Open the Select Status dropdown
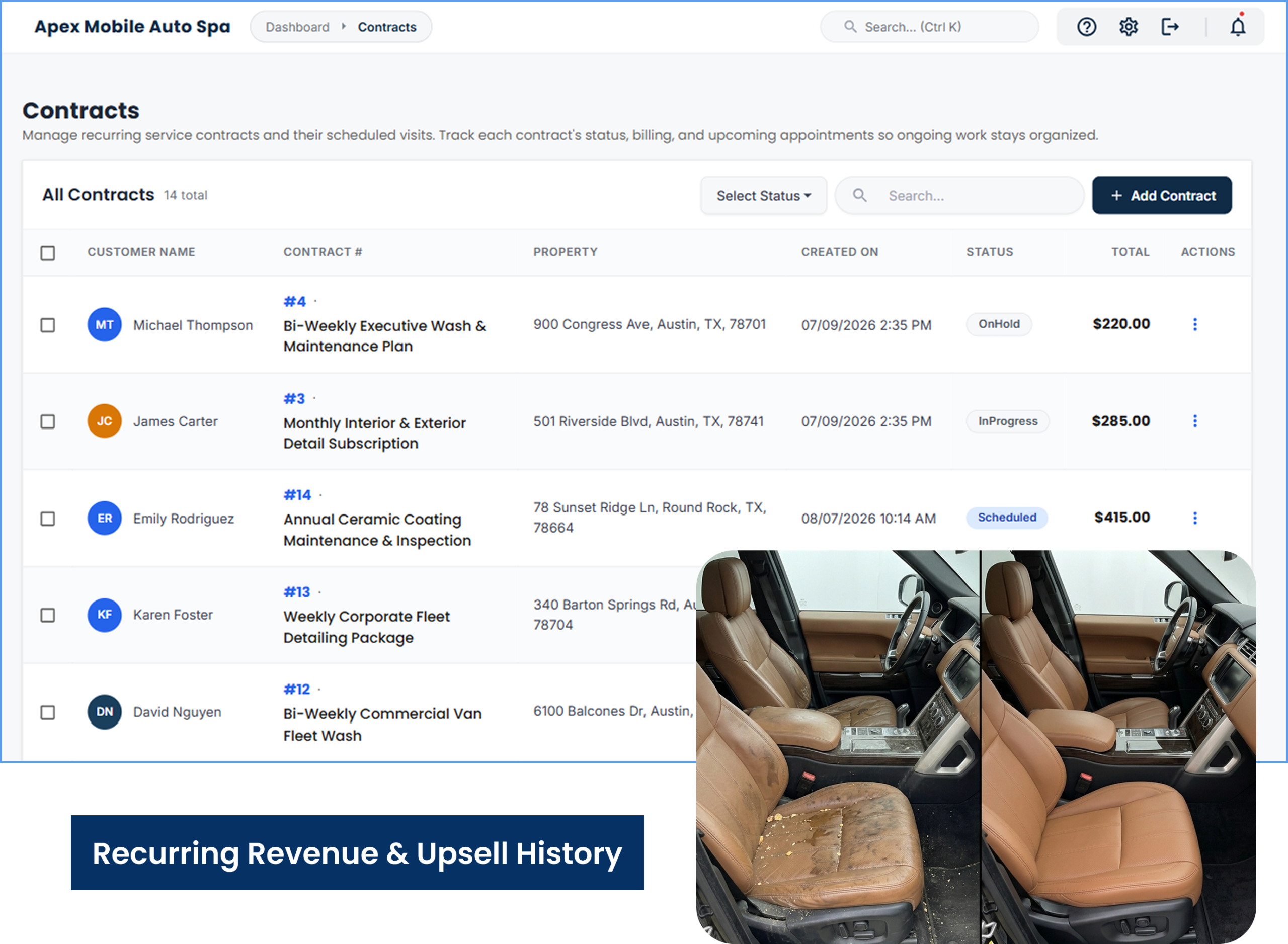 click(763, 196)
